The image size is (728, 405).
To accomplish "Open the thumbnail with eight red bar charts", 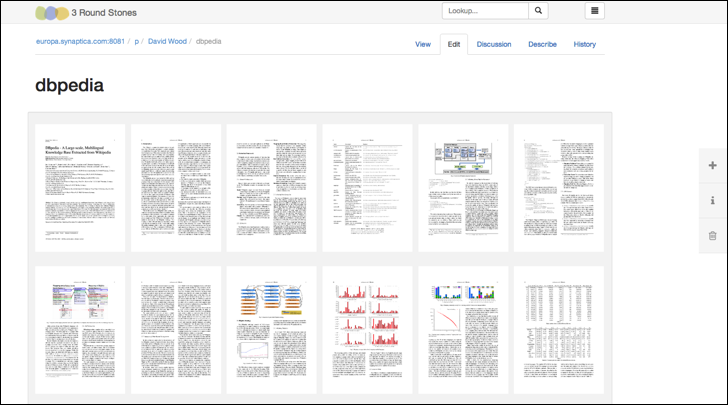I will coord(367,330).
